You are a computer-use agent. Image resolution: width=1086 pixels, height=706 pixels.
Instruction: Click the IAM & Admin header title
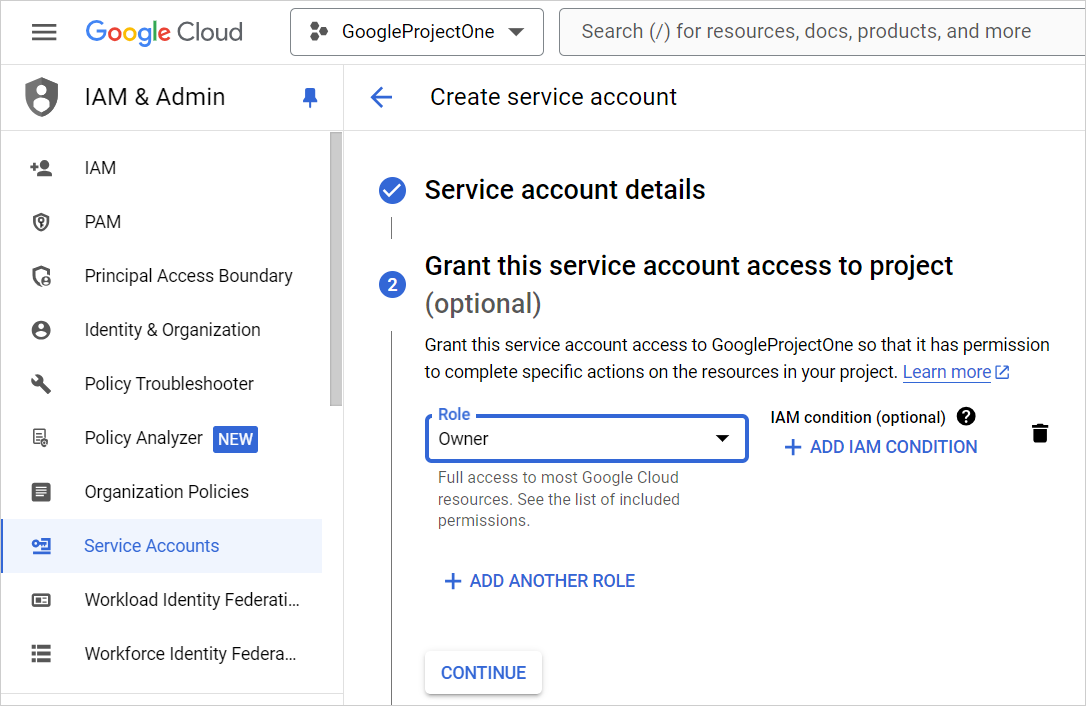[154, 97]
